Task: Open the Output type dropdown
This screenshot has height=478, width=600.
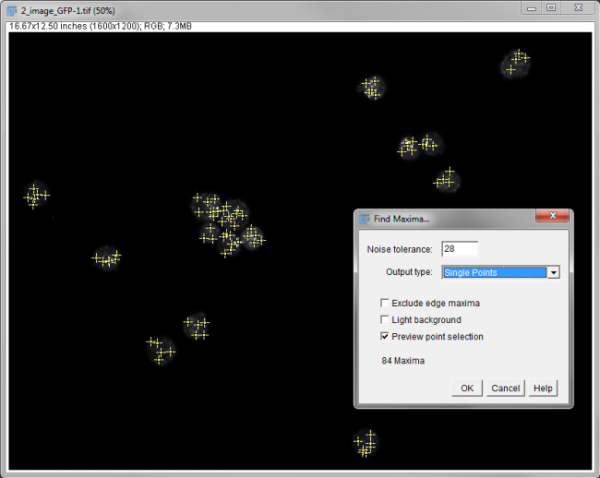Action: pos(552,272)
